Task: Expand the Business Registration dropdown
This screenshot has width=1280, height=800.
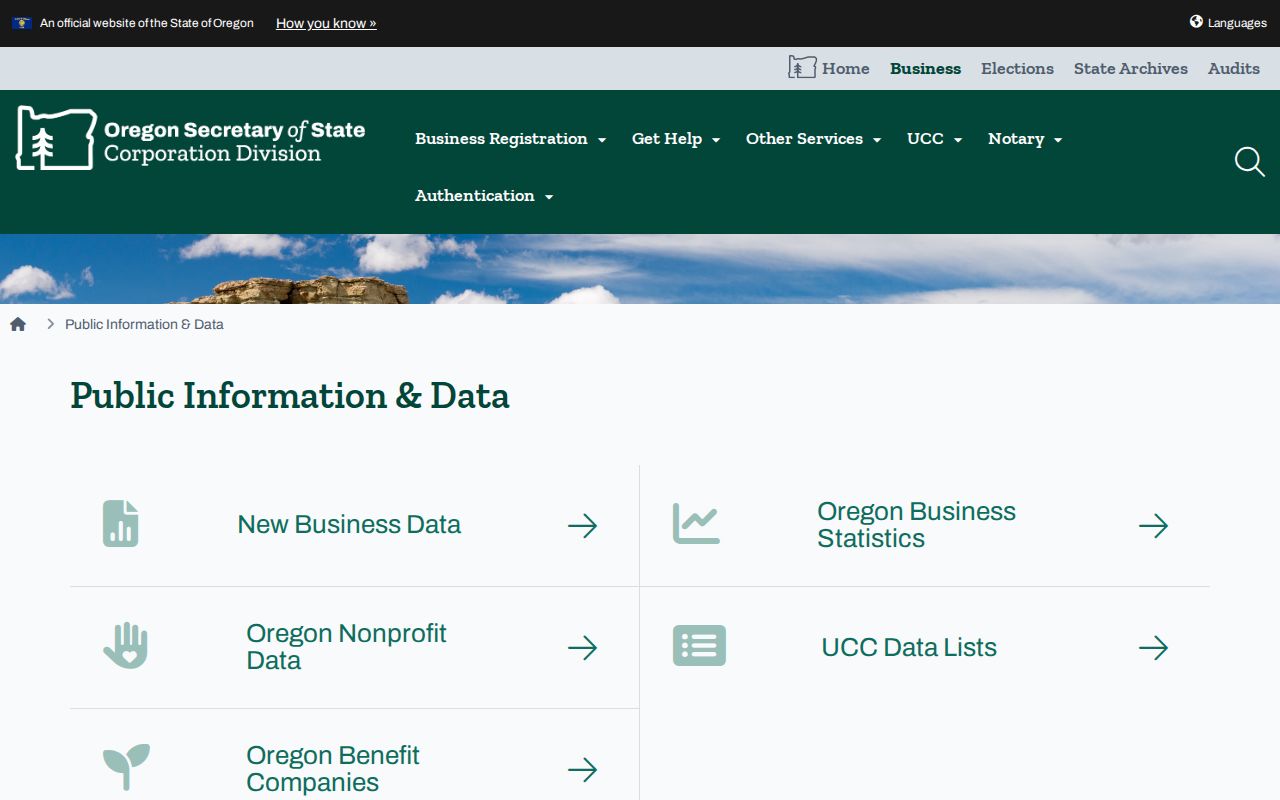Action: (x=511, y=139)
